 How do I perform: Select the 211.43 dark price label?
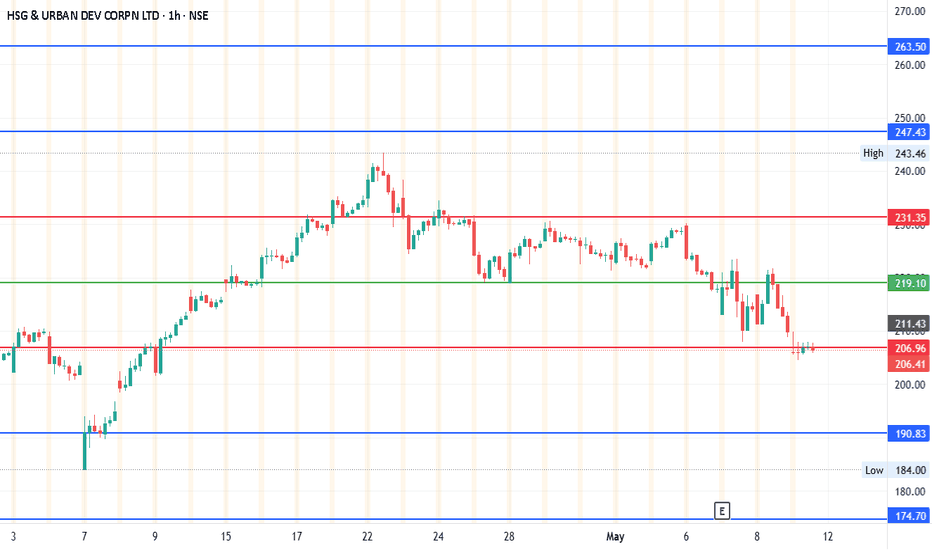909,323
